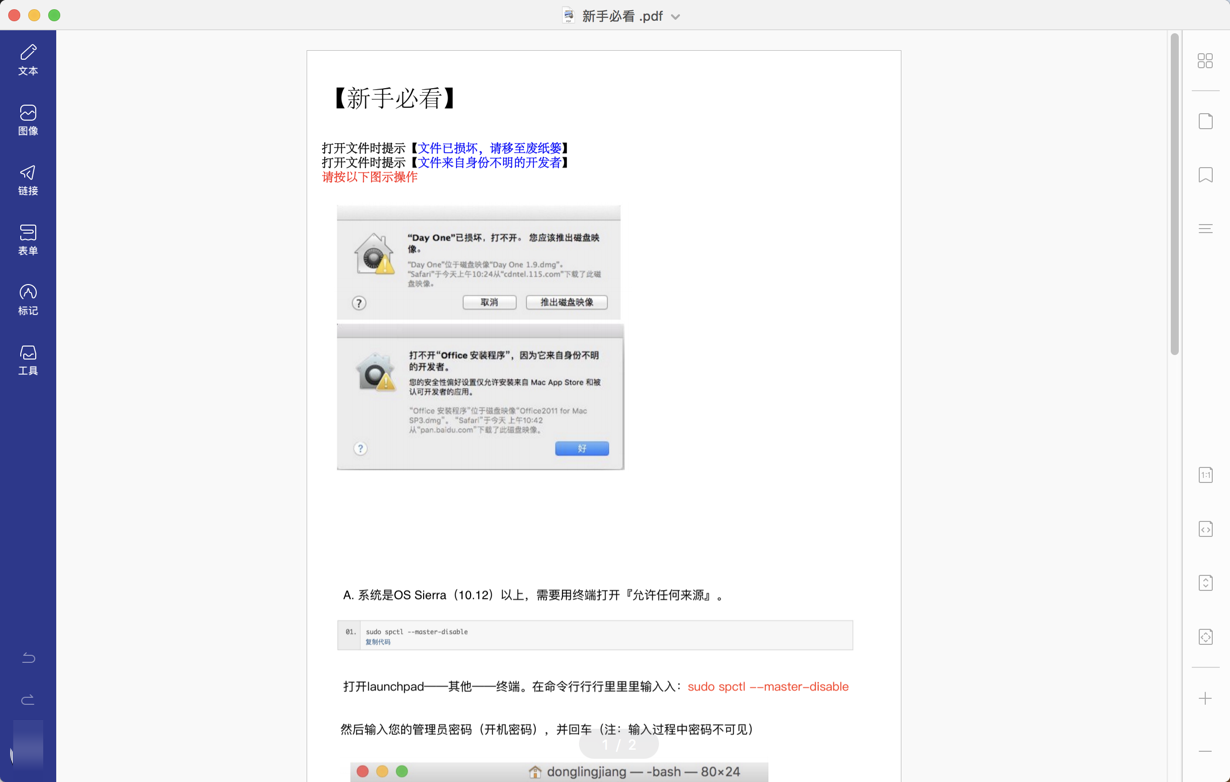The width and height of the screenshot is (1230, 782).
Task: Open the single page panel icon
Action: tap(1205, 121)
